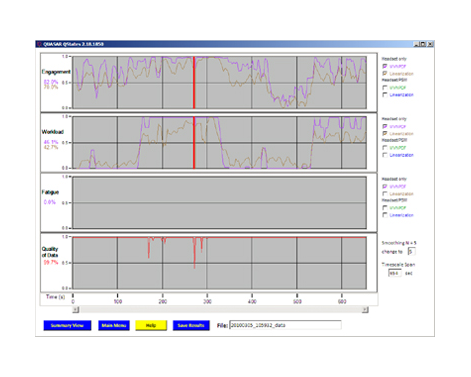The width and height of the screenshot is (471, 377).
Task: Click the QUASAR app icon in the title bar
Action: (x=39, y=44)
